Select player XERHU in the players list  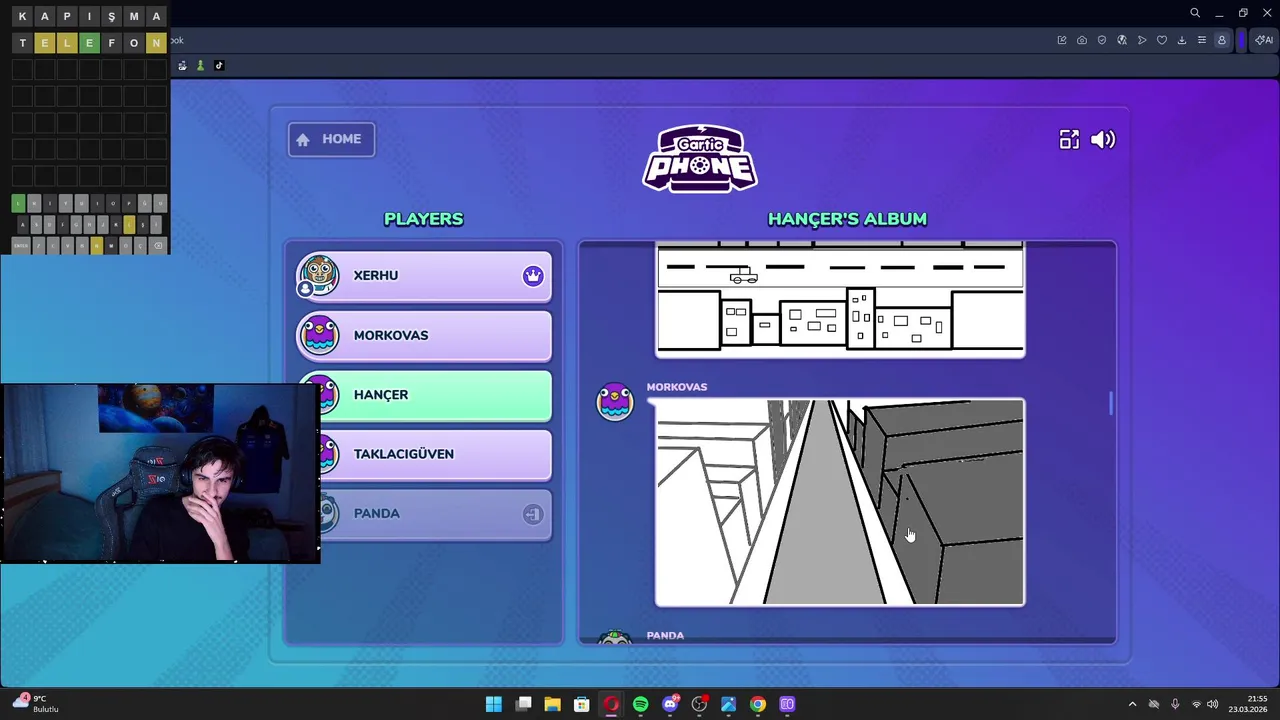(x=424, y=276)
